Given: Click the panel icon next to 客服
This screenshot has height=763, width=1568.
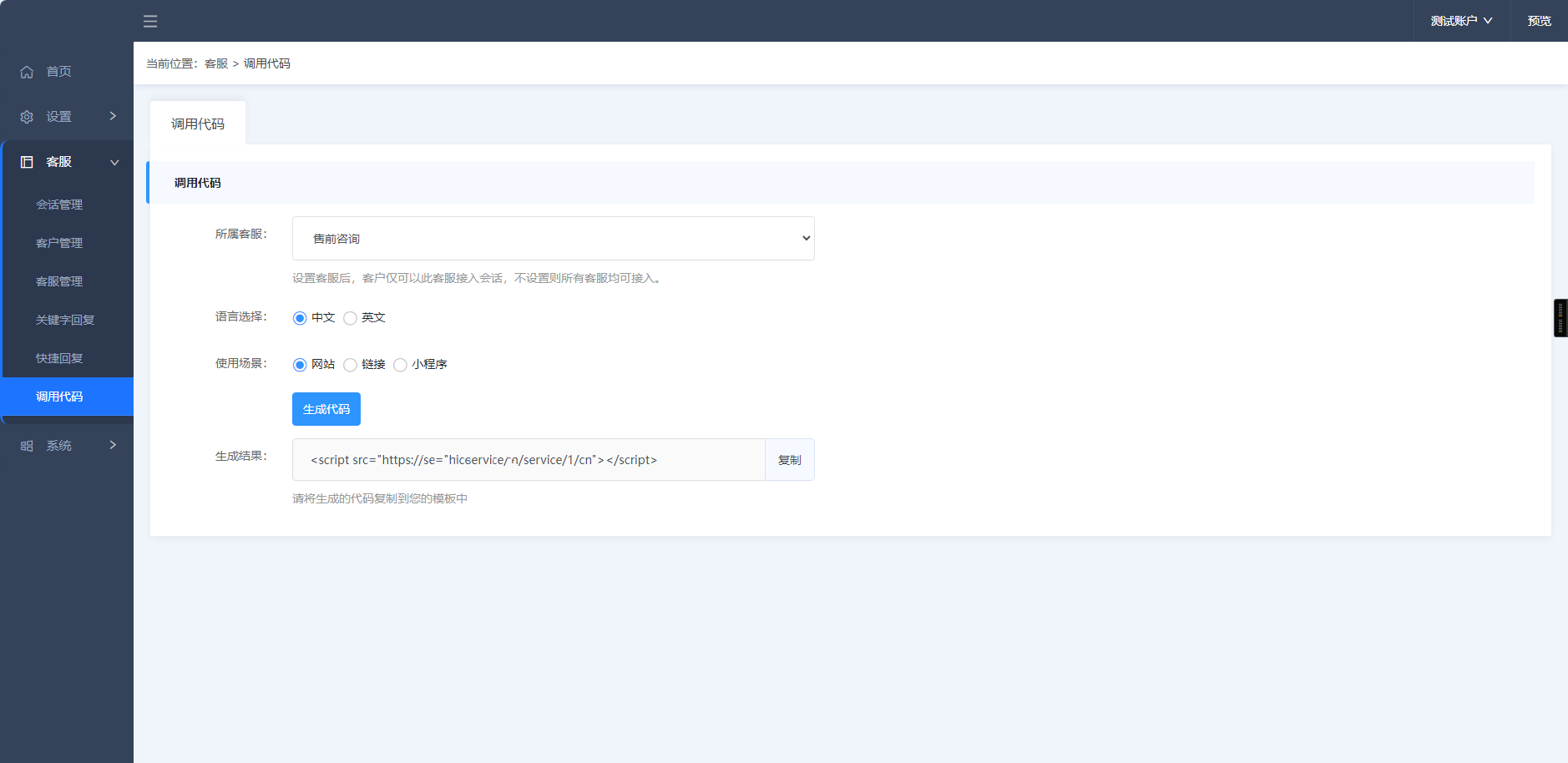Looking at the screenshot, I should 26,161.
